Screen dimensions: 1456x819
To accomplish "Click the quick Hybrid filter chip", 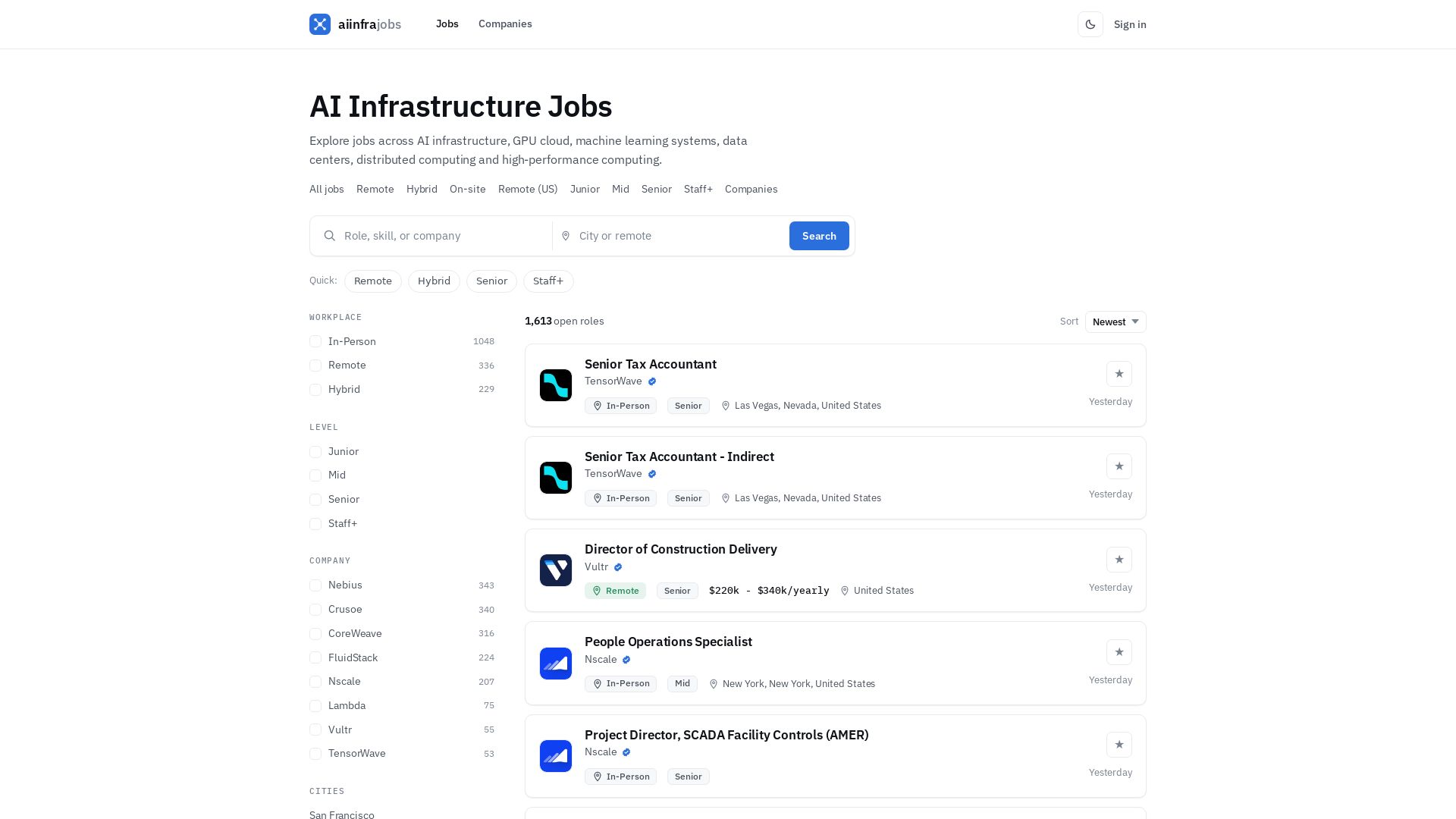I will coord(434,281).
